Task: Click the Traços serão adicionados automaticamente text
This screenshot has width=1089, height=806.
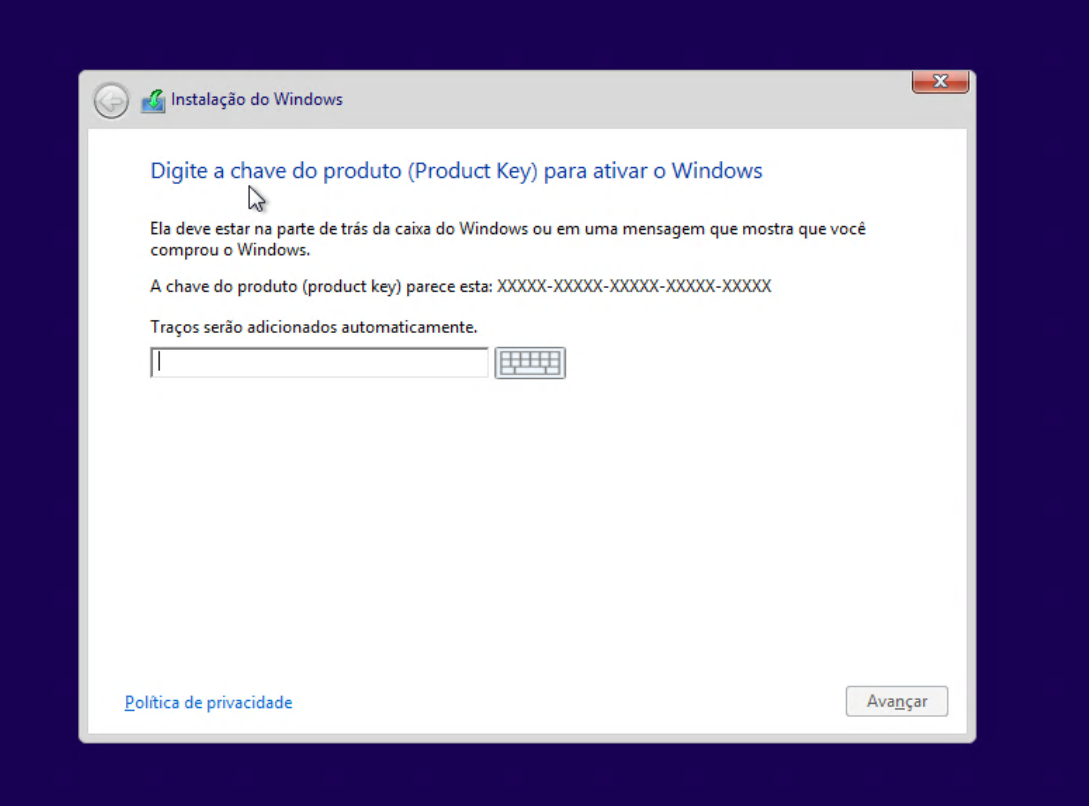Action: pyautogui.click(x=314, y=327)
